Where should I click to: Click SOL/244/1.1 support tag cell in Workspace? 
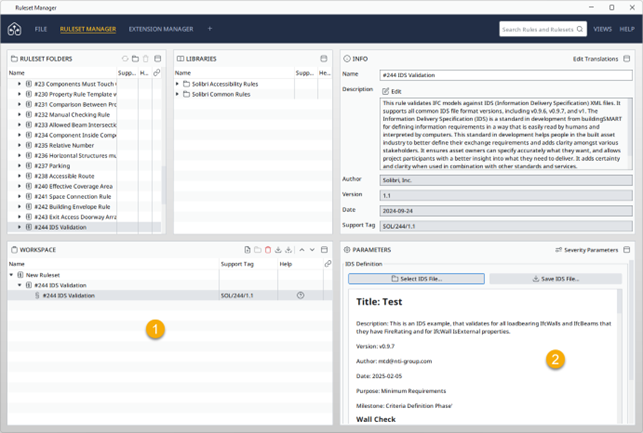[x=248, y=295]
